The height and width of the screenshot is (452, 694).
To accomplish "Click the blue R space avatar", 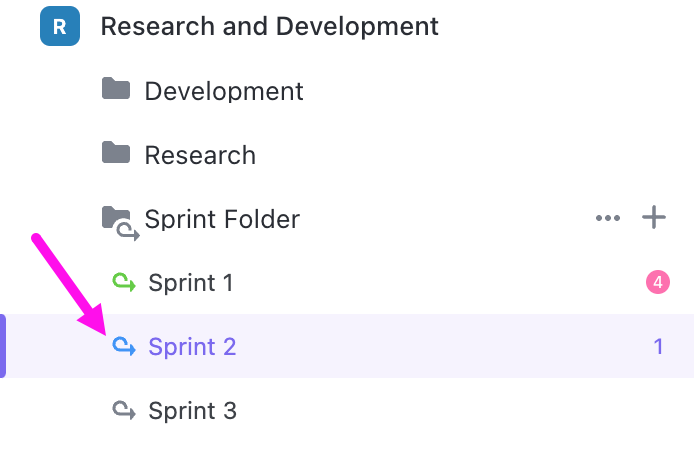I will click(x=59, y=26).
